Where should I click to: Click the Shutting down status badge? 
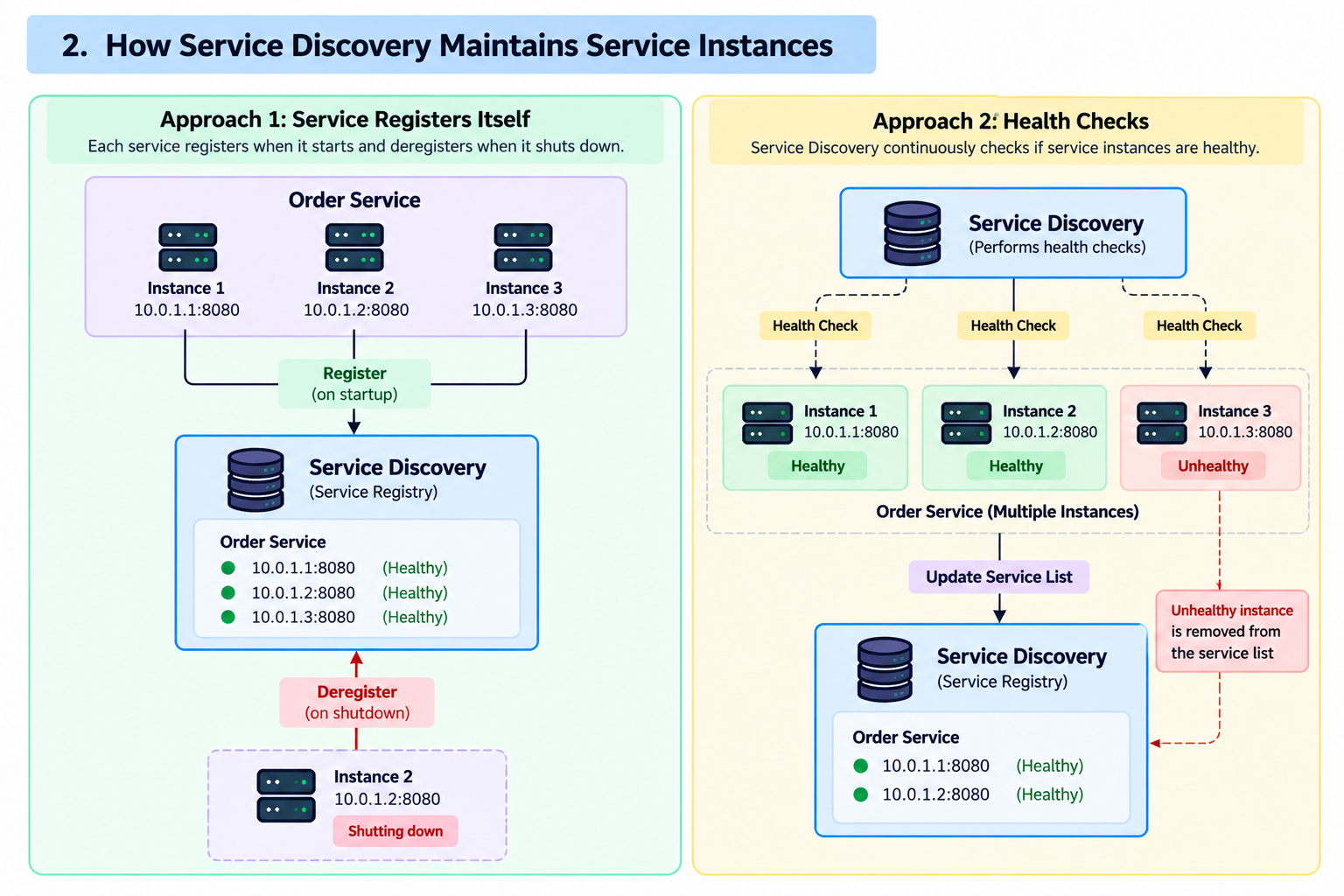click(395, 831)
